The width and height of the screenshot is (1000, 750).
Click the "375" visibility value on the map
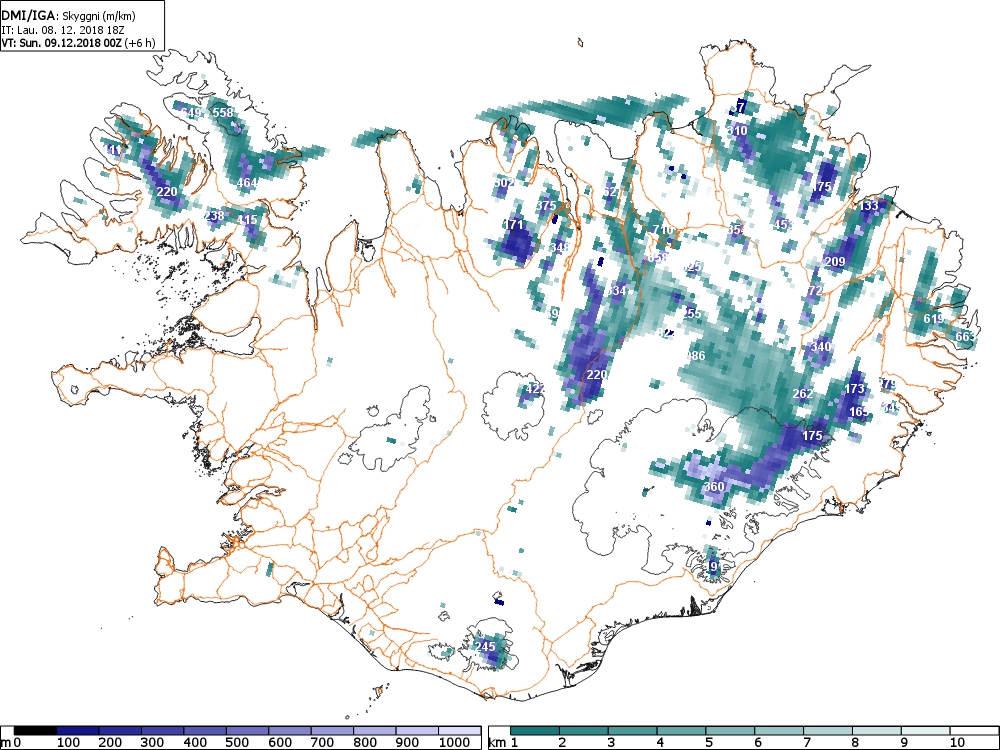(546, 205)
